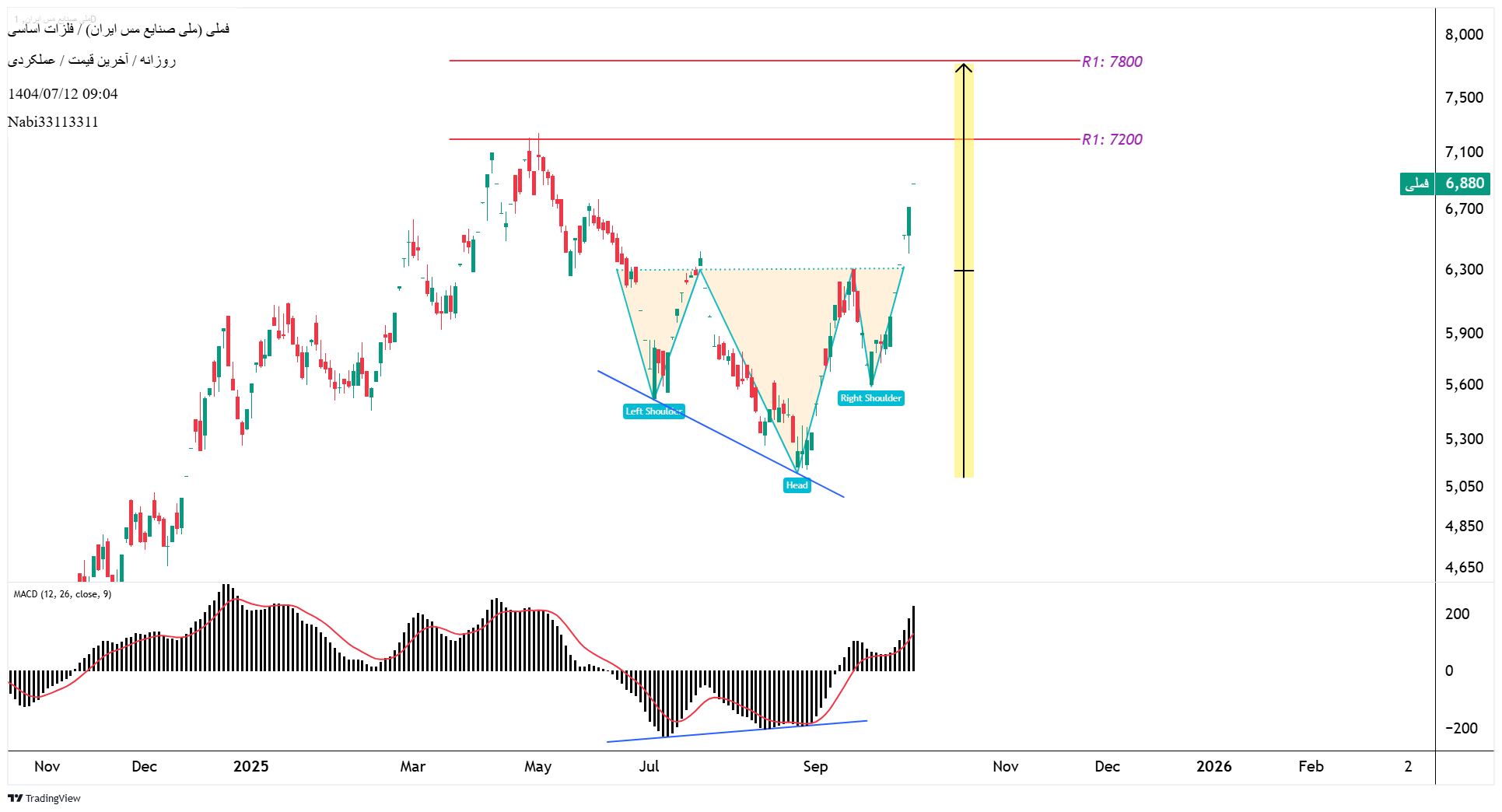
Task: Click the R1: 7200 resistance label
Action: [1112, 139]
